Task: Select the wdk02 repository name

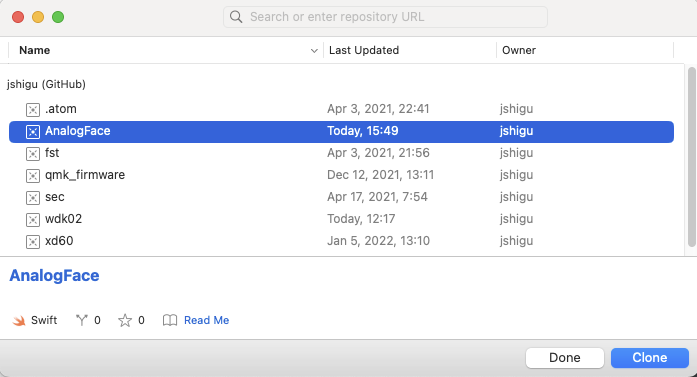Action: [x=64, y=219]
